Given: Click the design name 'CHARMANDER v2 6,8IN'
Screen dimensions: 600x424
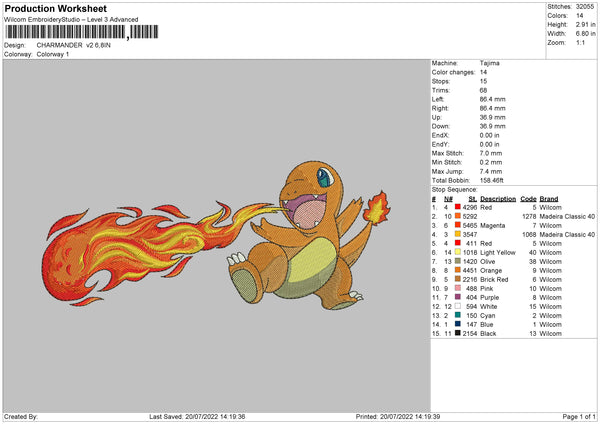Looking at the screenshot, I should pyautogui.click(x=73, y=45).
